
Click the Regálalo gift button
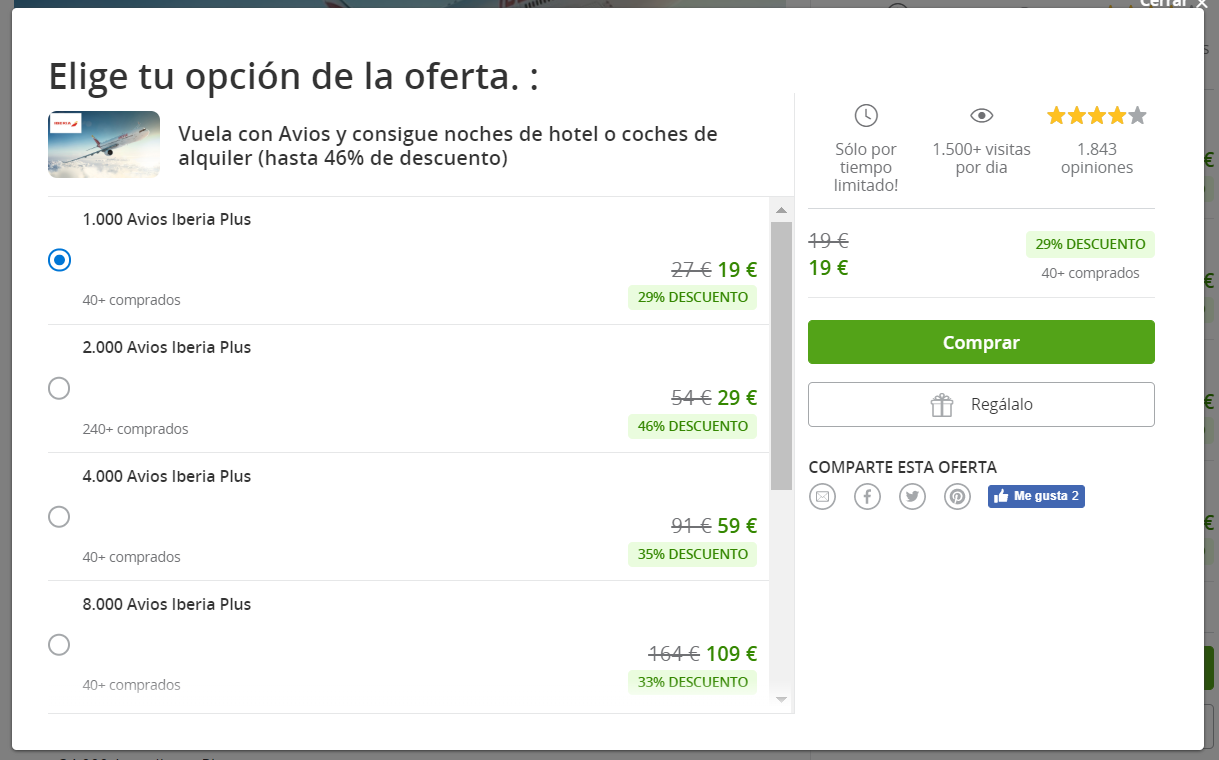point(981,405)
